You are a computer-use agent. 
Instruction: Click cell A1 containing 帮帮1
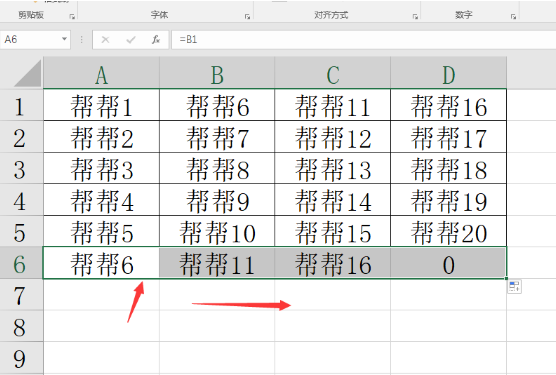pos(101,105)
